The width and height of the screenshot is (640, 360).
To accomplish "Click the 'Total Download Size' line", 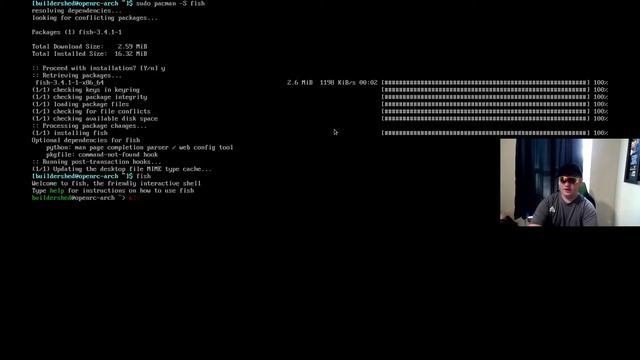I will pos(89,47).
